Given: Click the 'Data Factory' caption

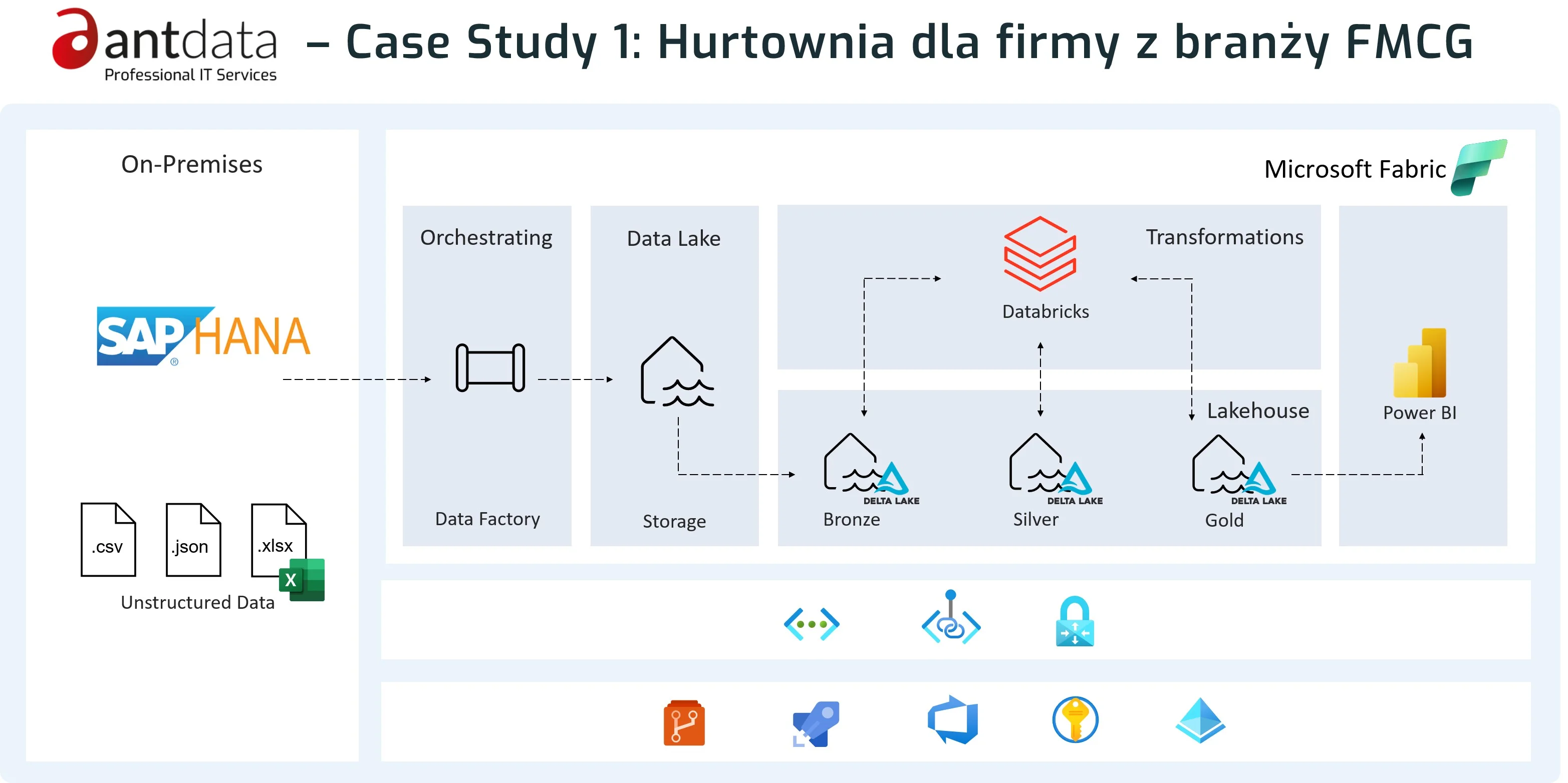Looking at the screenshot, I should (487, 519).
